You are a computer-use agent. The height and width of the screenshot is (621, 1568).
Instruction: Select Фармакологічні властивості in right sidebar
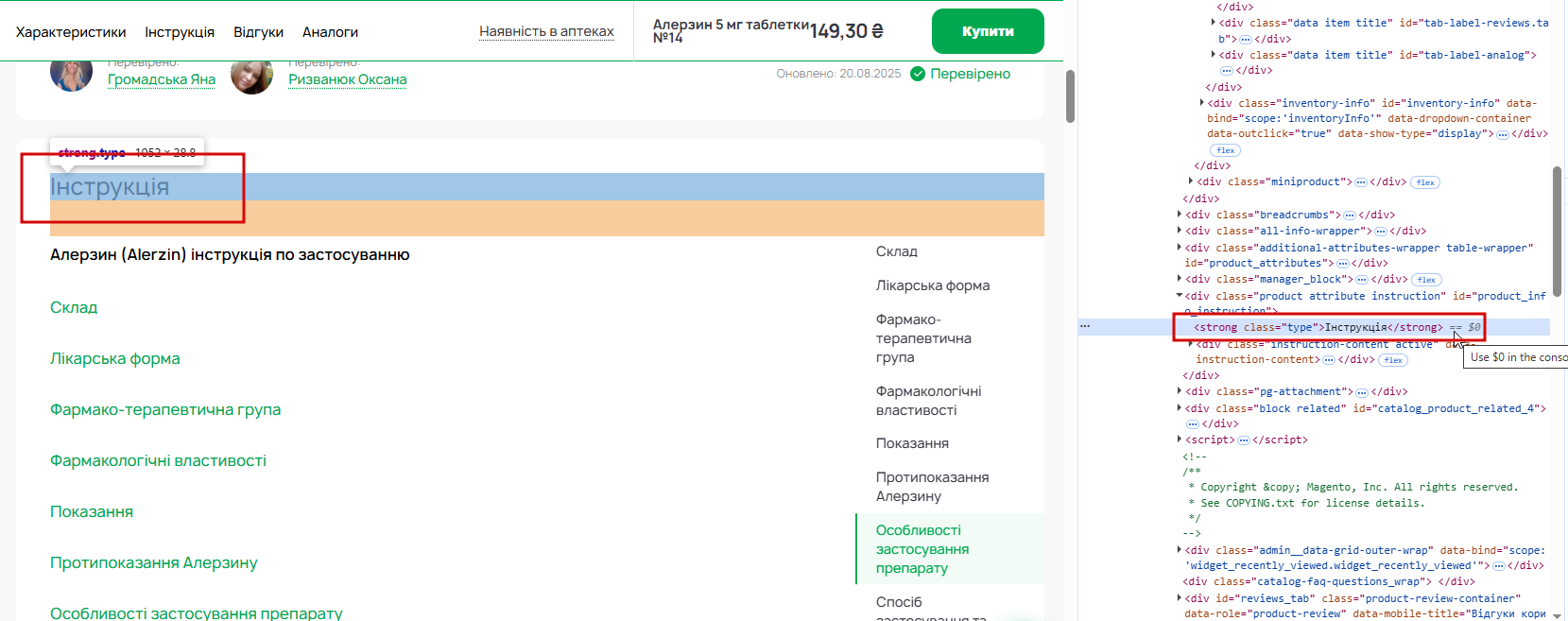point(928,401)
